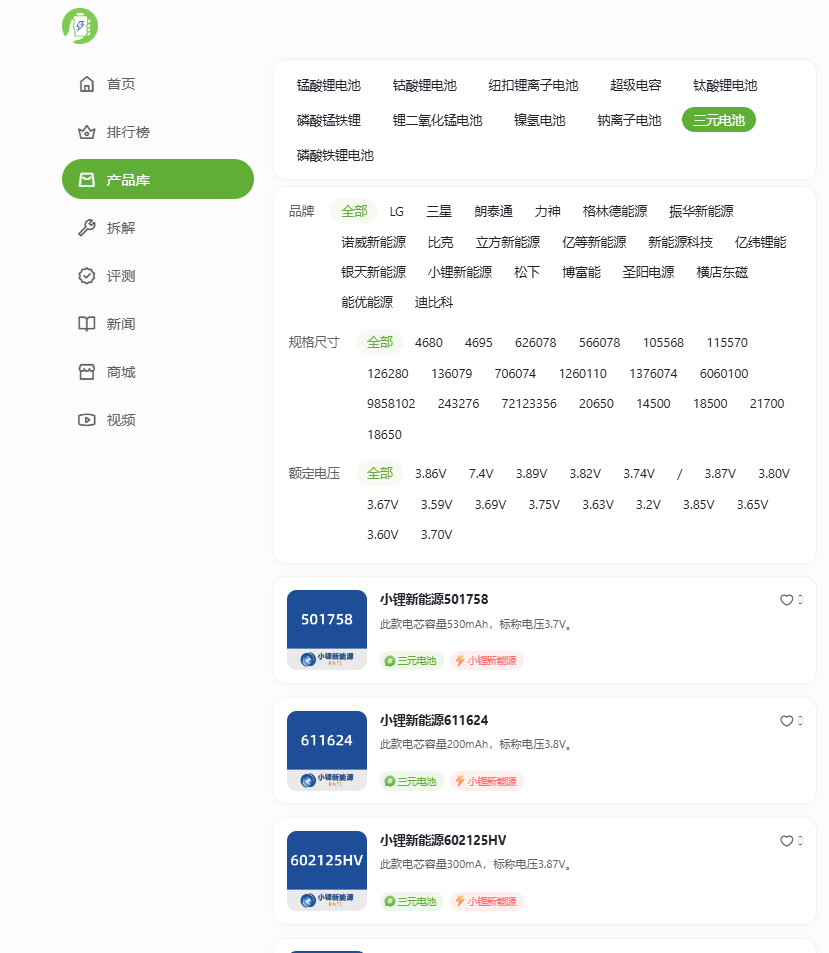This screenshot has height=953, width=829.
Task: Select 全部 in the 额定电压 filter
Action: coord(380,473)
